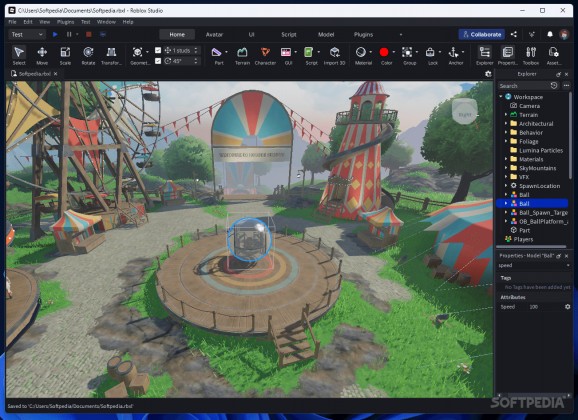578x420 pixels.
Task: Open the notifications bell
Action: pyautogui.click(x=550, y=34)
